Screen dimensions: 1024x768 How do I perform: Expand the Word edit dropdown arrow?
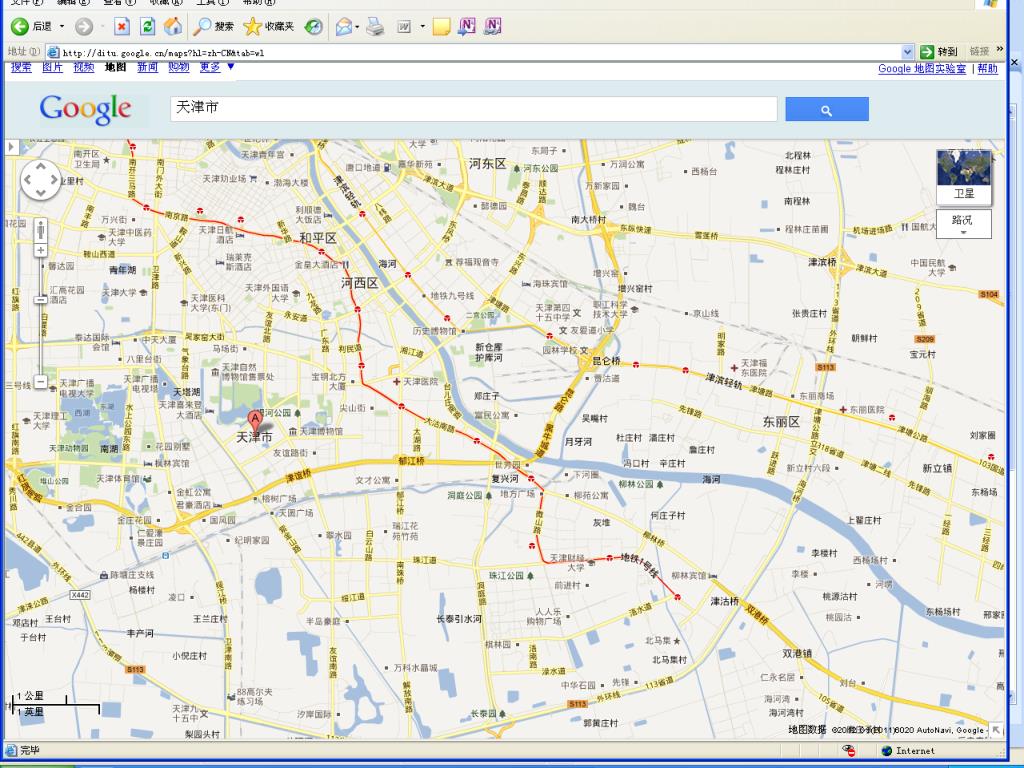pos(423,27)
